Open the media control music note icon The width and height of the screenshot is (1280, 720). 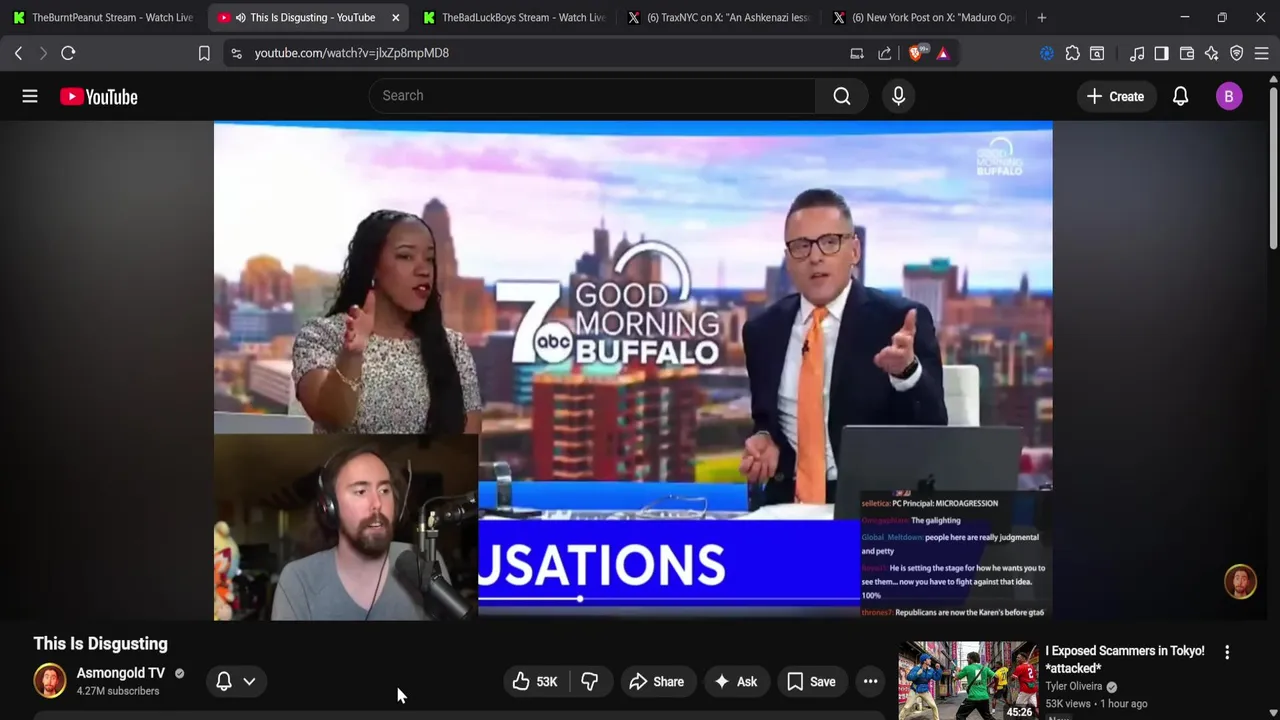tap(1137, 53)
